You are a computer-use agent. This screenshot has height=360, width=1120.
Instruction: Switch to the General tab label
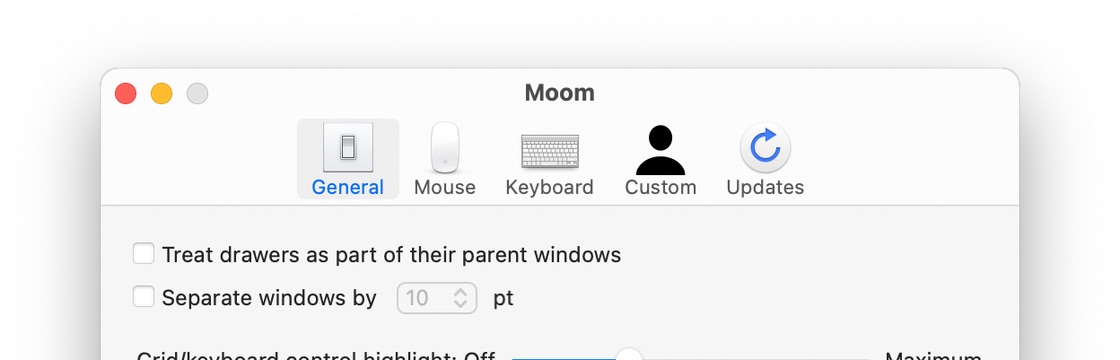[348, 187]
